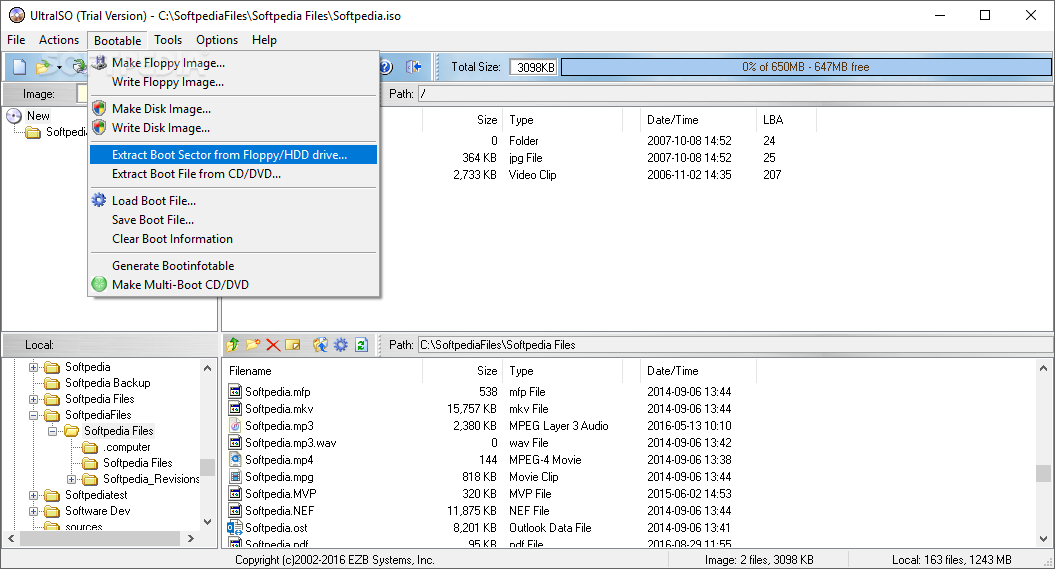Click the shield icon beside Write Disk Image

99,127
